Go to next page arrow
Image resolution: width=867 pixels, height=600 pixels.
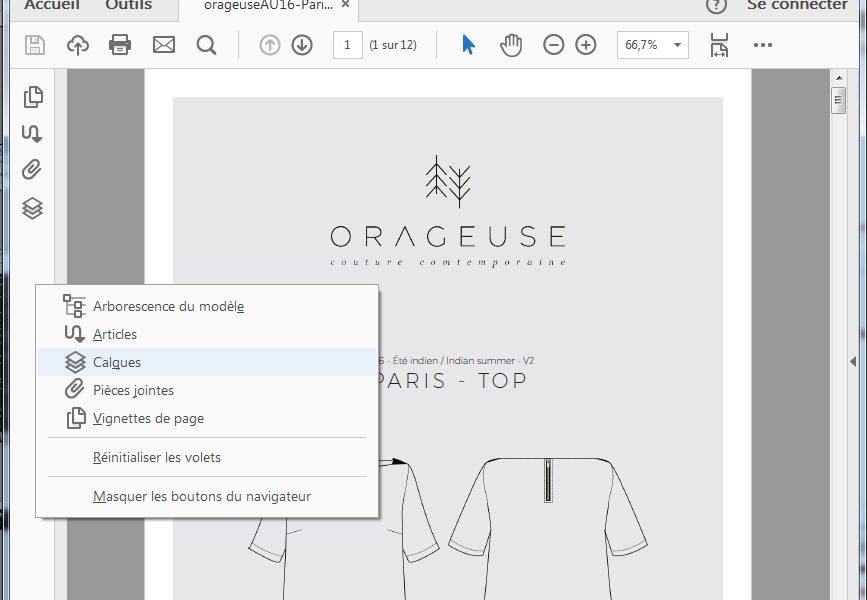(302, 45)
